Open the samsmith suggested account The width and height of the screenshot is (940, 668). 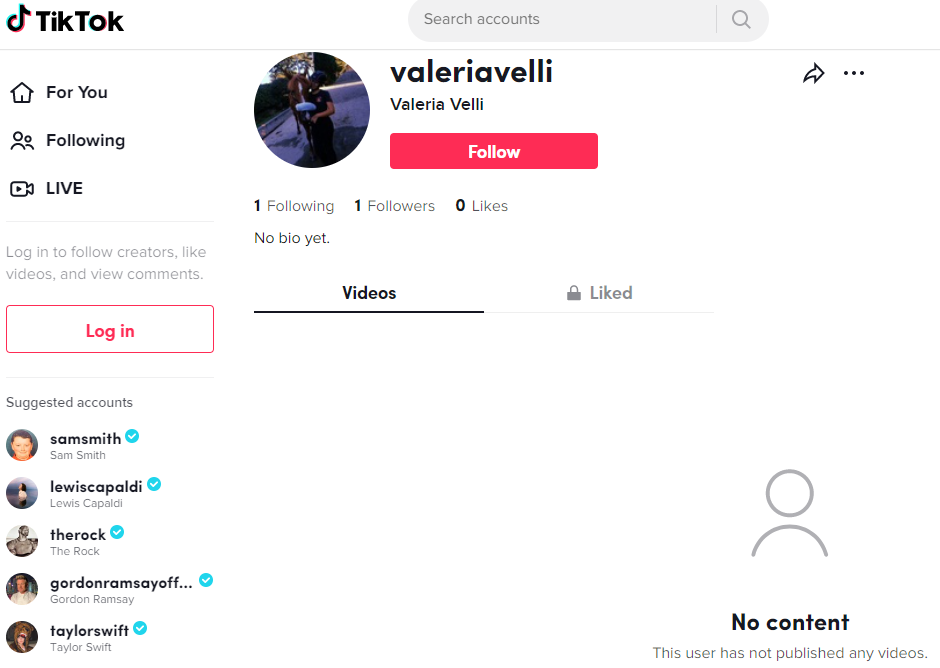point(73,446)
